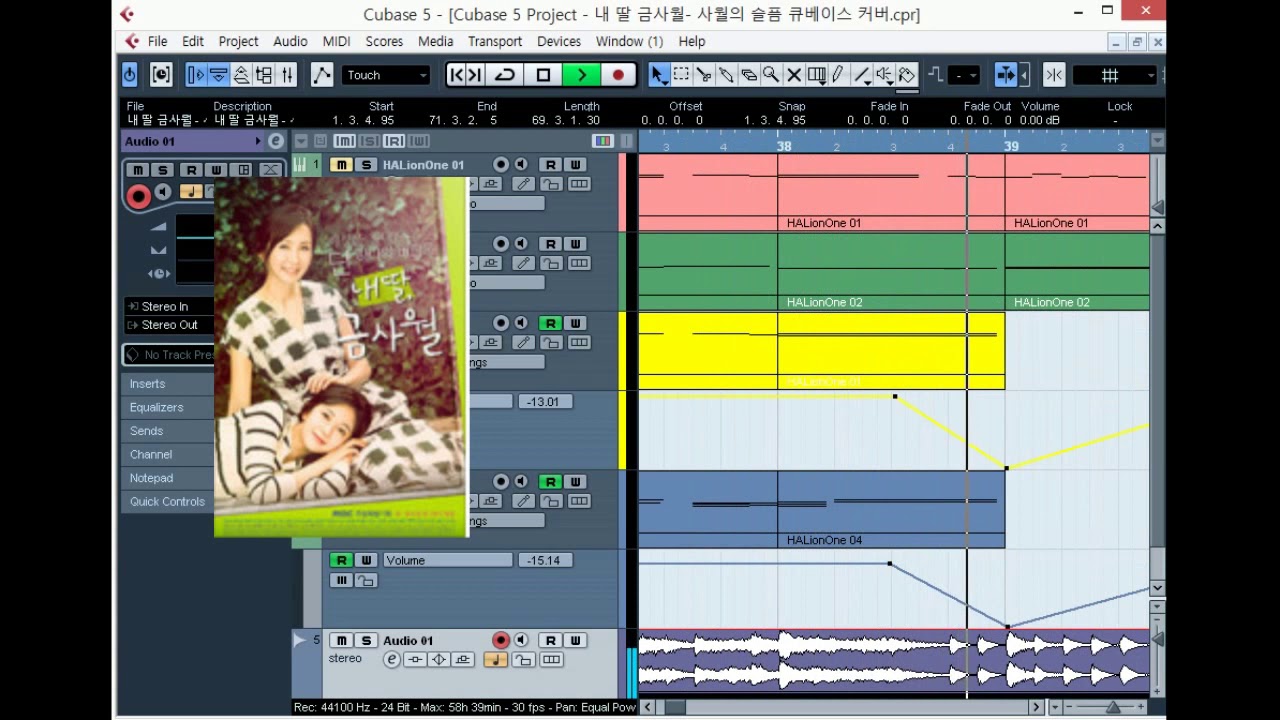Start playback with green Play
The image size is (1280, 720).
click(581, 75)
